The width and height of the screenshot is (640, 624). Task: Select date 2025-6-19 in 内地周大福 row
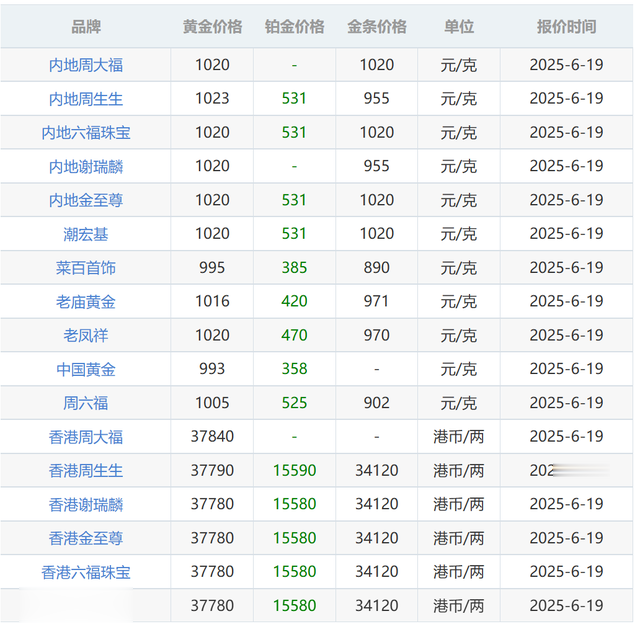click(567, 65)
